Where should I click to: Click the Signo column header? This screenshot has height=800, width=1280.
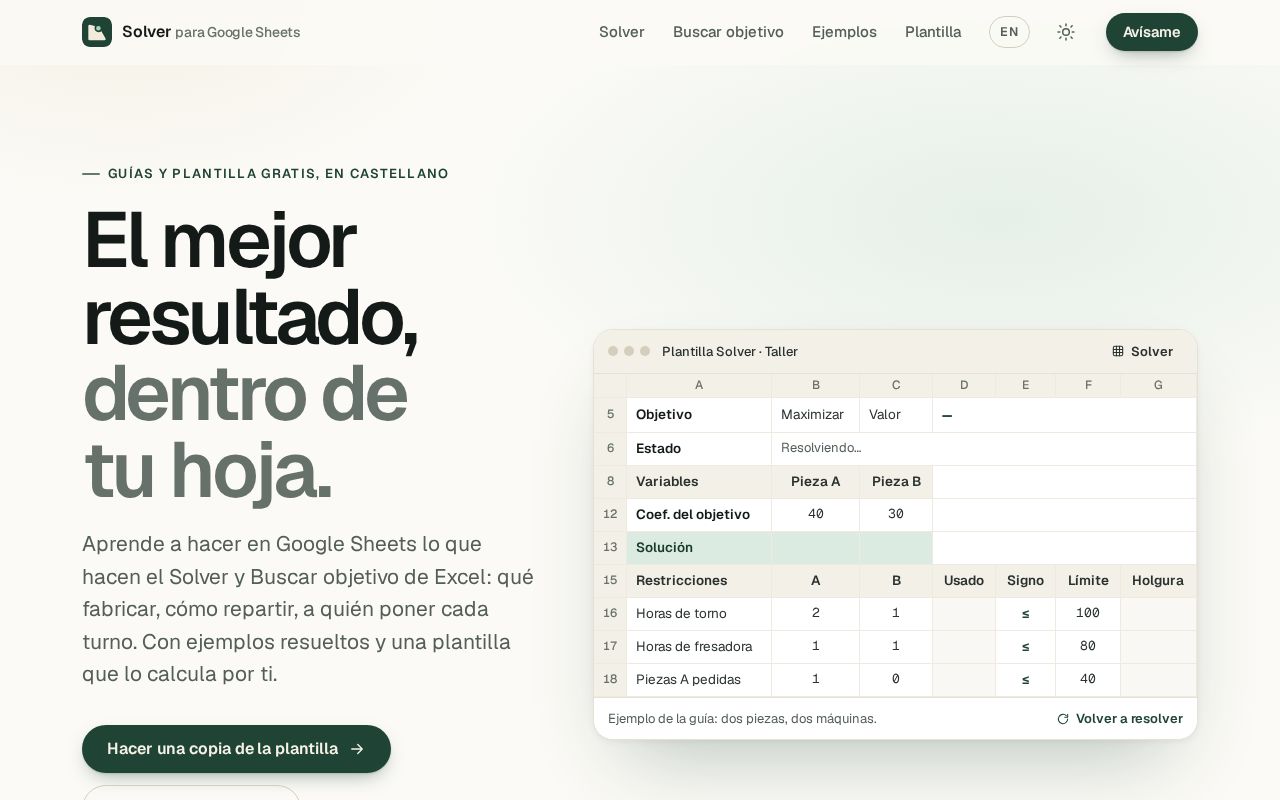[1025, 580]
